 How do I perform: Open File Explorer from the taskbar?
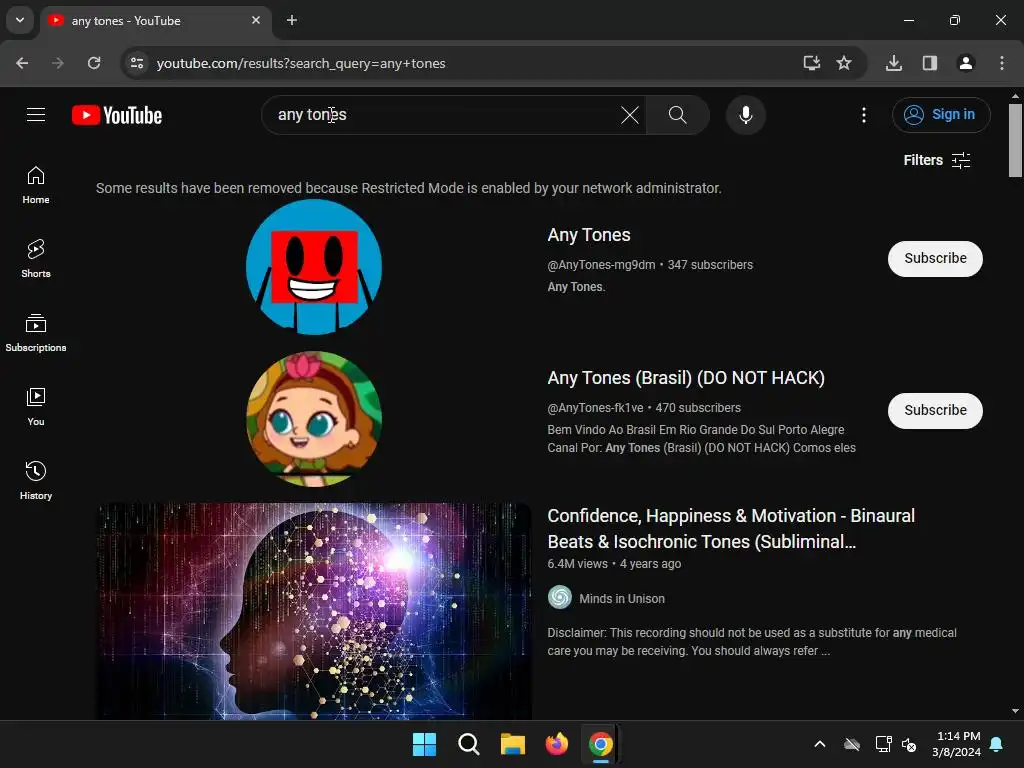(x=513, y=744)
